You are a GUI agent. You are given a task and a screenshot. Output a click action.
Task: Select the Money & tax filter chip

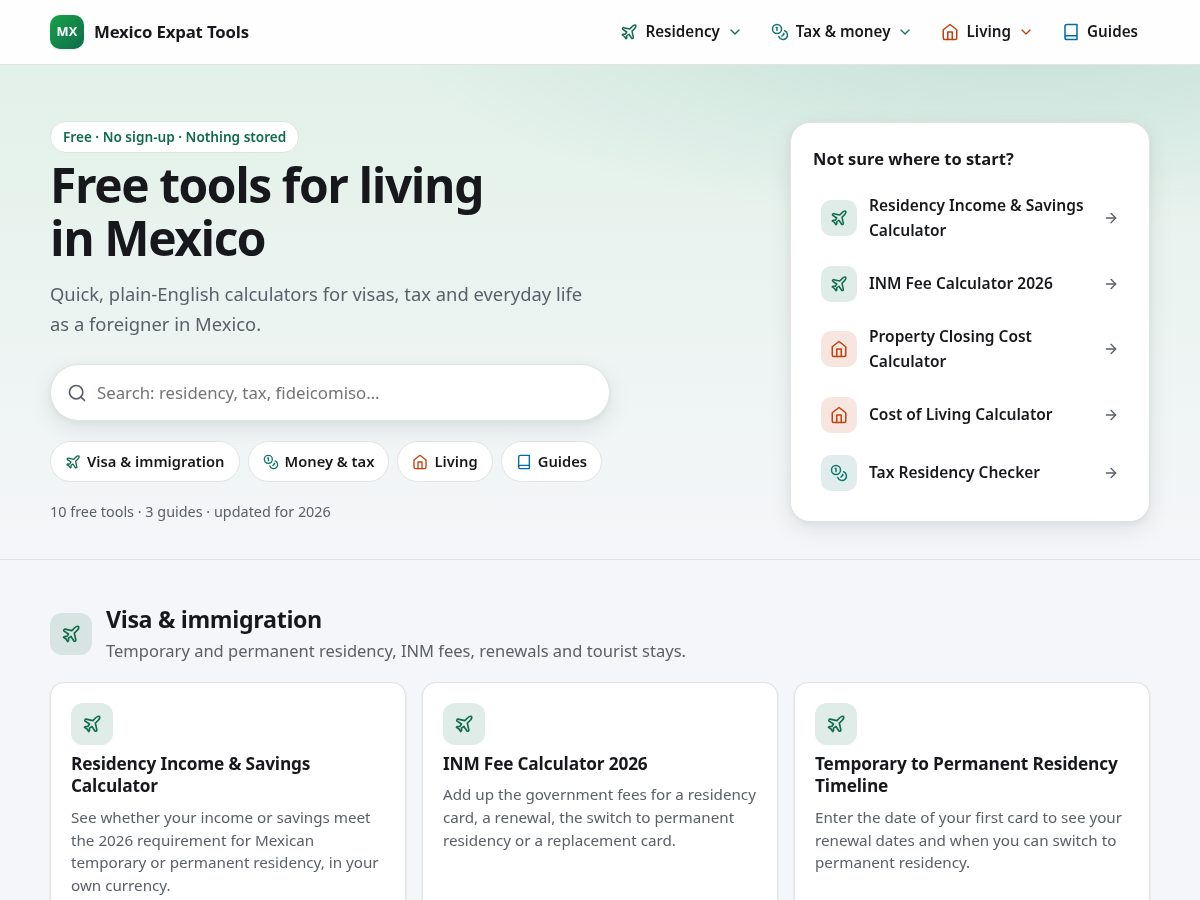(x=318, y=462)
